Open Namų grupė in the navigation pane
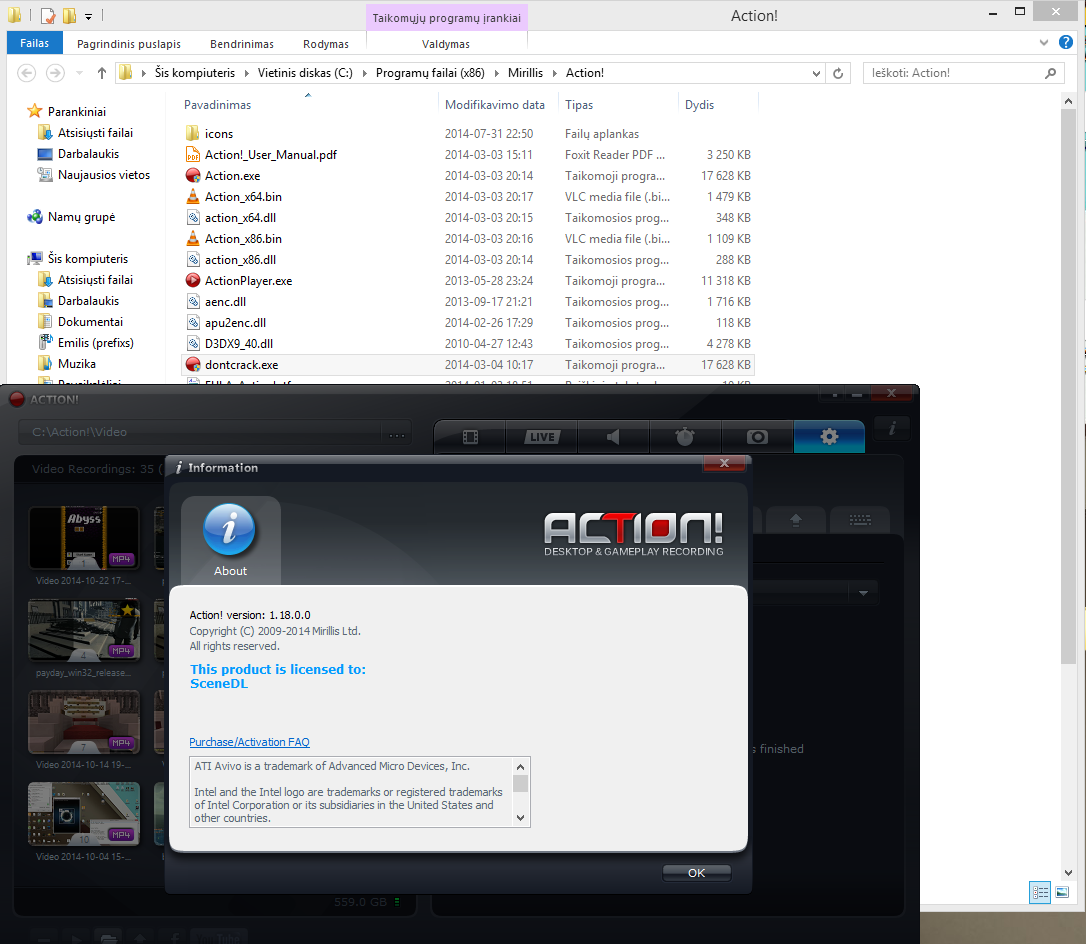The image size is (1086, 944). click(81, 217)
